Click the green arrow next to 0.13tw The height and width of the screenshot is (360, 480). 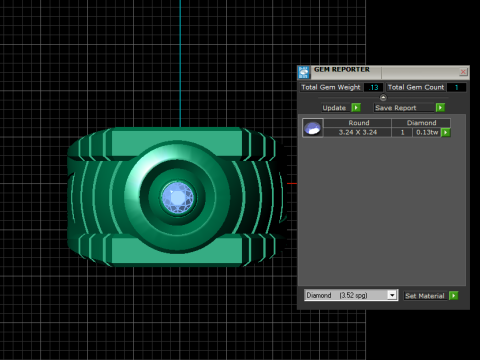pyautogui.click(x=446, y=133)
